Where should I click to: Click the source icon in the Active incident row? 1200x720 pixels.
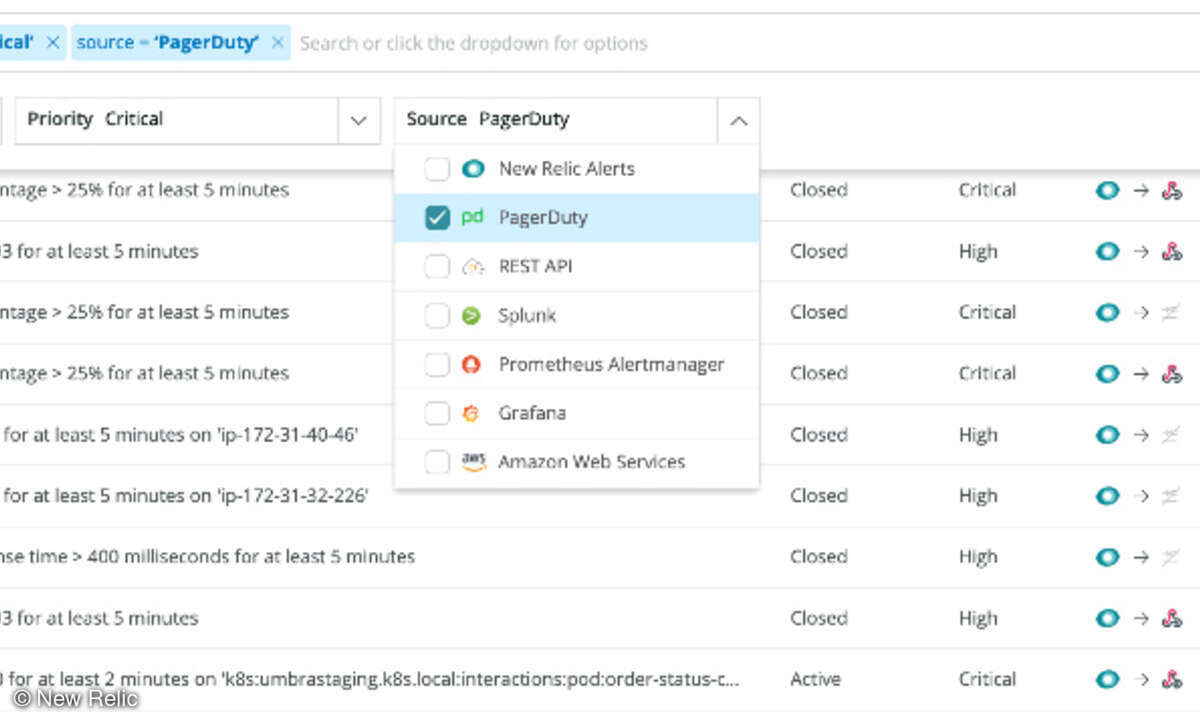1107,680
